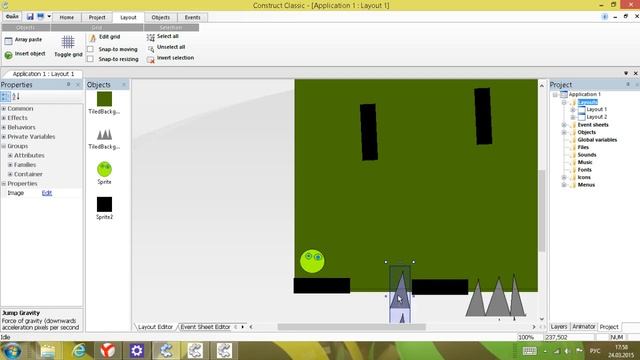Viewport: 640px width, 360px height.
Task: Switch to the Animator panel tab
Action: pos(583,327)
